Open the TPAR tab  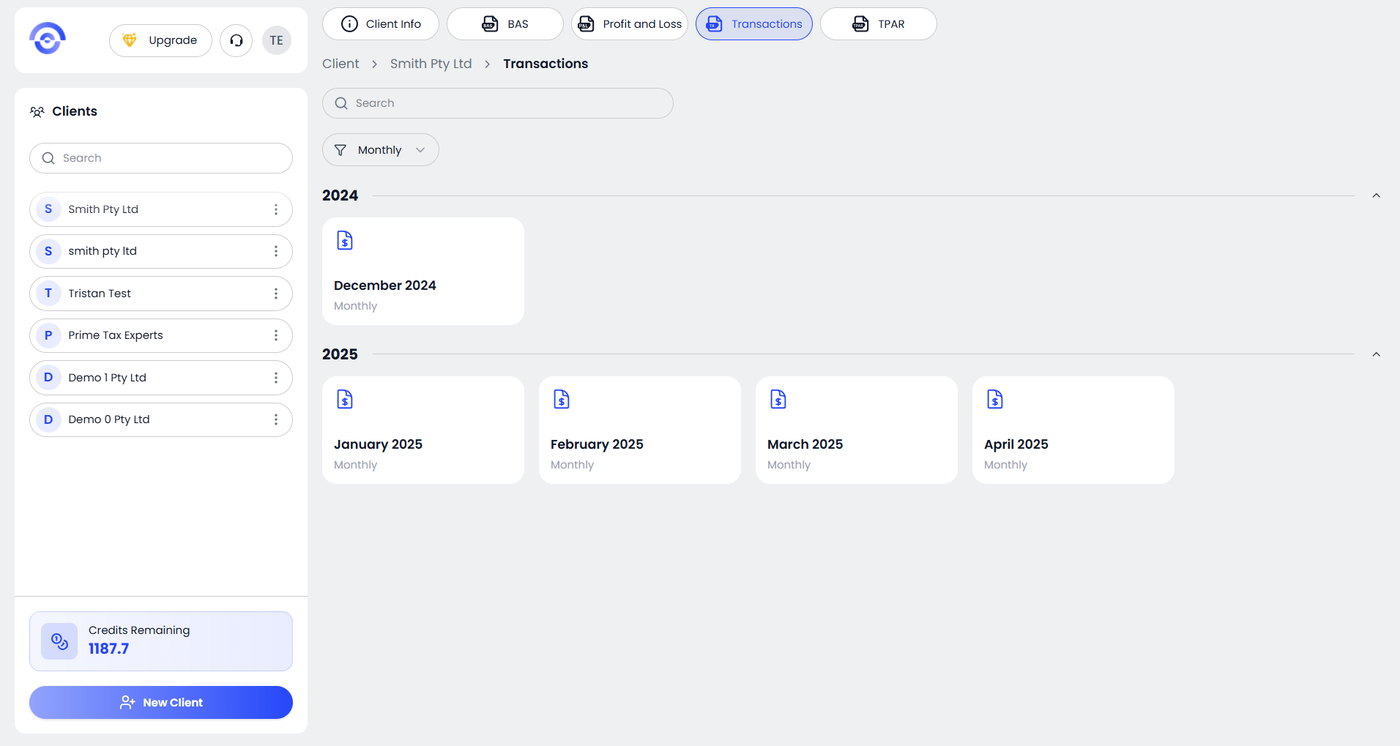point(878,24)
